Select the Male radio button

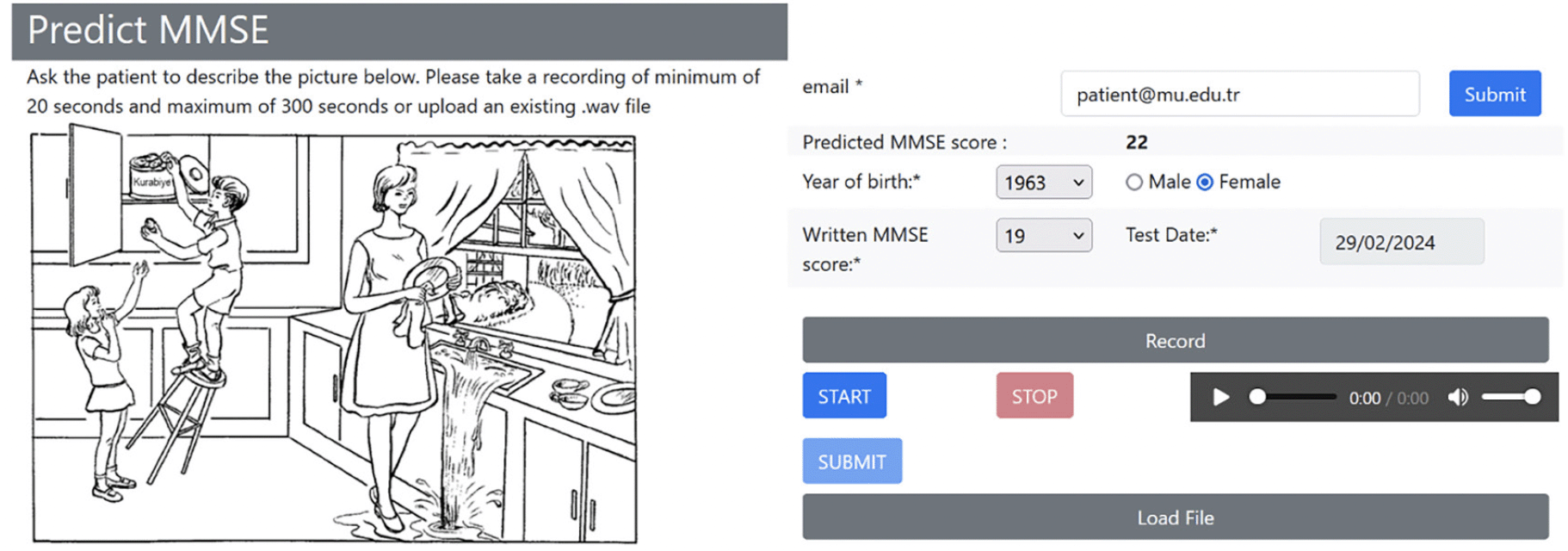pos(1134,183)
